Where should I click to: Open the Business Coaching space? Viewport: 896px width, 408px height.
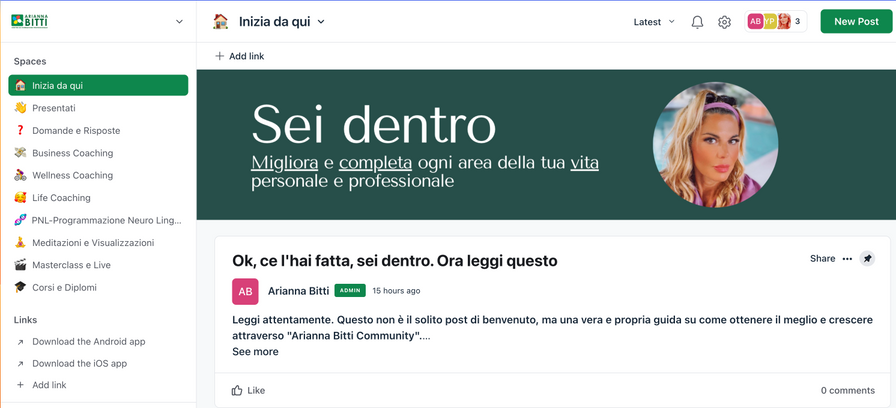[x=72, y=153]
